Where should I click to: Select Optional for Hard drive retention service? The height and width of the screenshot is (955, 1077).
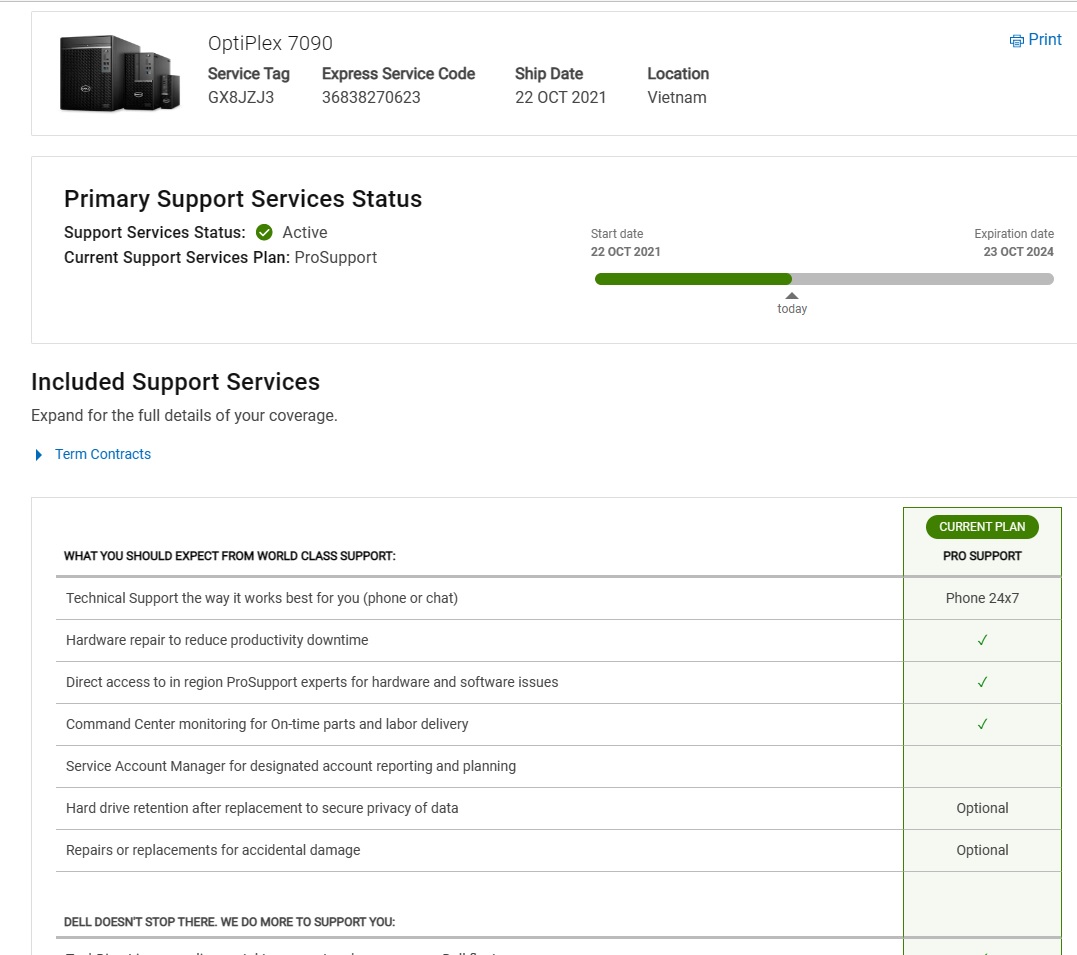(982, 808)
